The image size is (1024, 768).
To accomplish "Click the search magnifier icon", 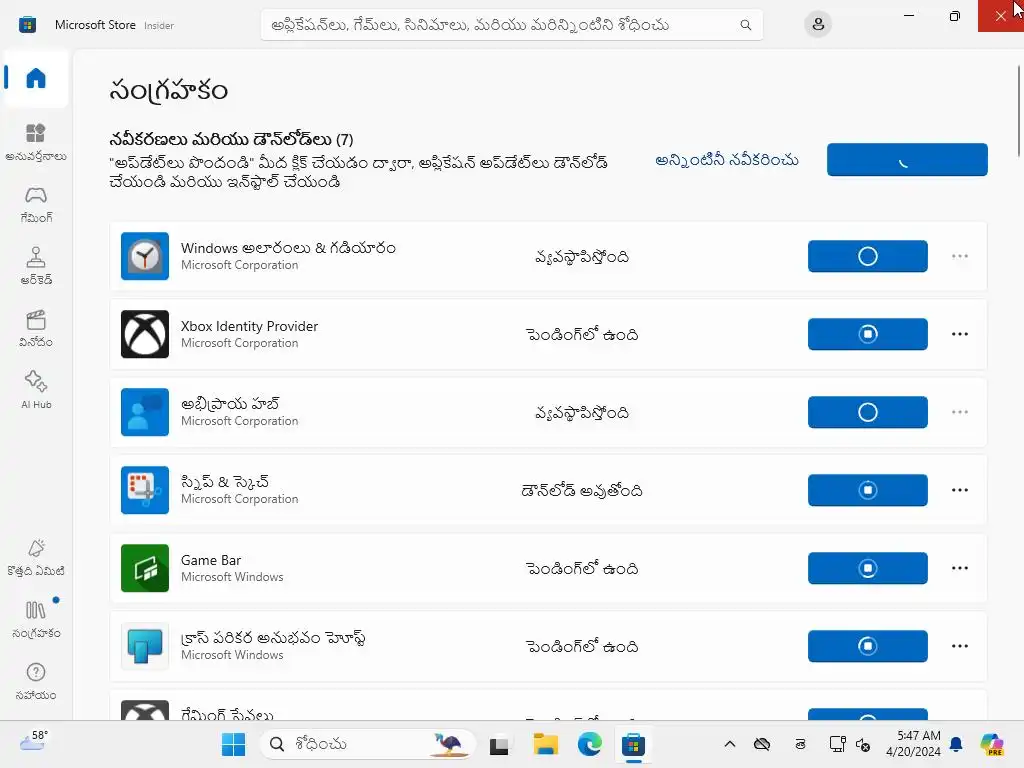I will 745,25.
